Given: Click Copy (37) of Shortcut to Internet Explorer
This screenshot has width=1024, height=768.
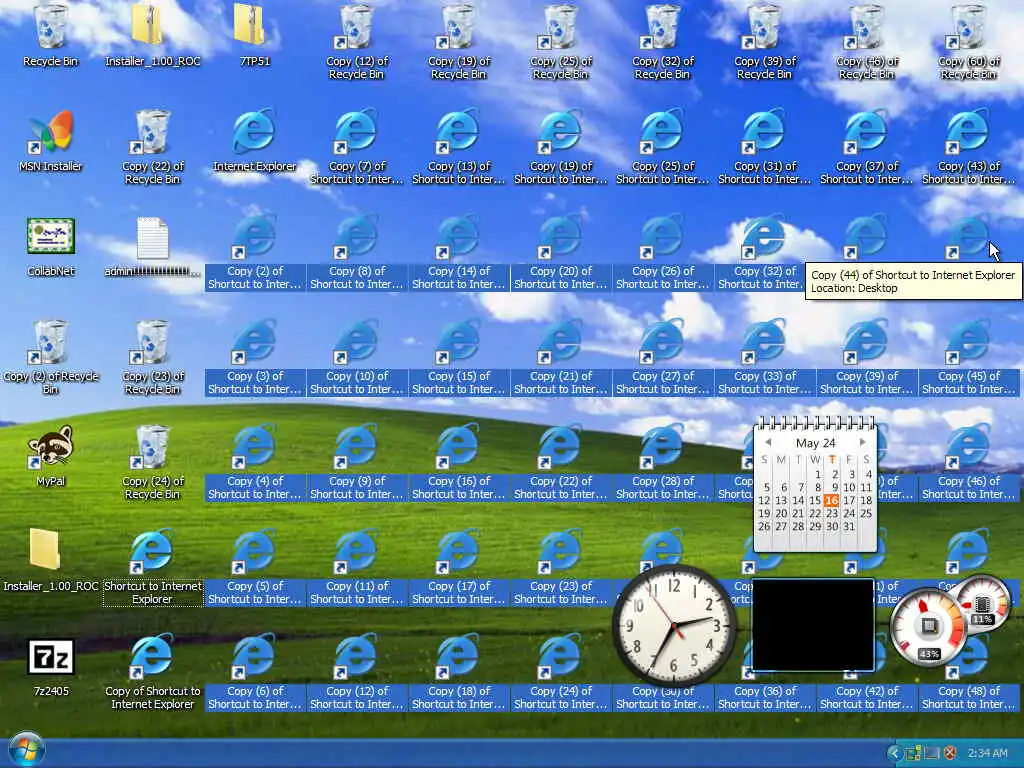Looking at the screenshot, I should tap(866, 148).
